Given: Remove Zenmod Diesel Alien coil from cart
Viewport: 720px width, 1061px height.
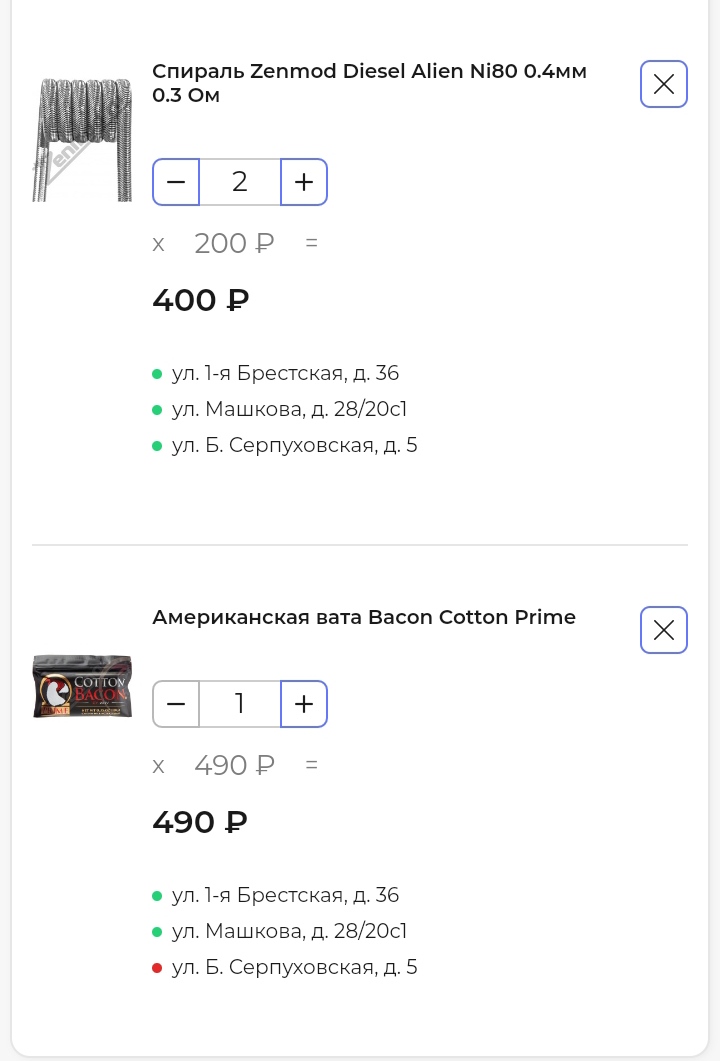Looking at the screenshot, I should 664,84.
